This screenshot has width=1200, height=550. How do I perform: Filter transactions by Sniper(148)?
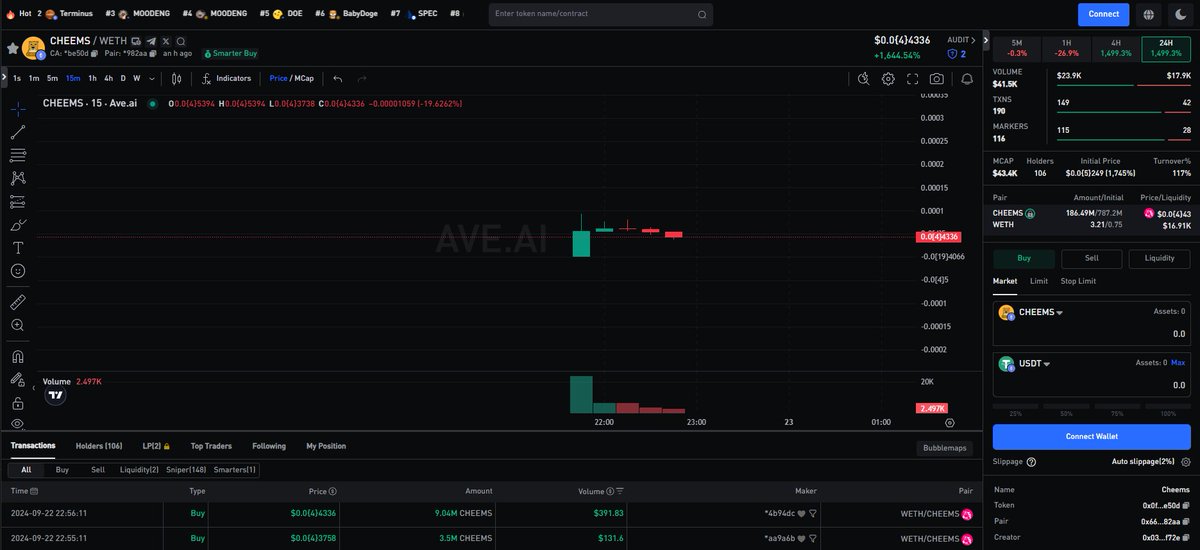[186, 469]
